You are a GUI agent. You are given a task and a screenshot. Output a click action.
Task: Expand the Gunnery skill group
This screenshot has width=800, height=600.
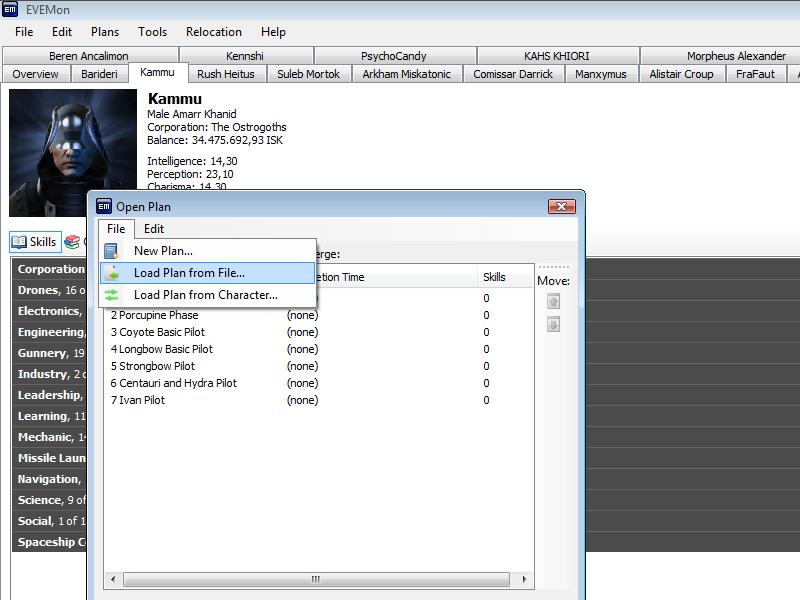49,353
